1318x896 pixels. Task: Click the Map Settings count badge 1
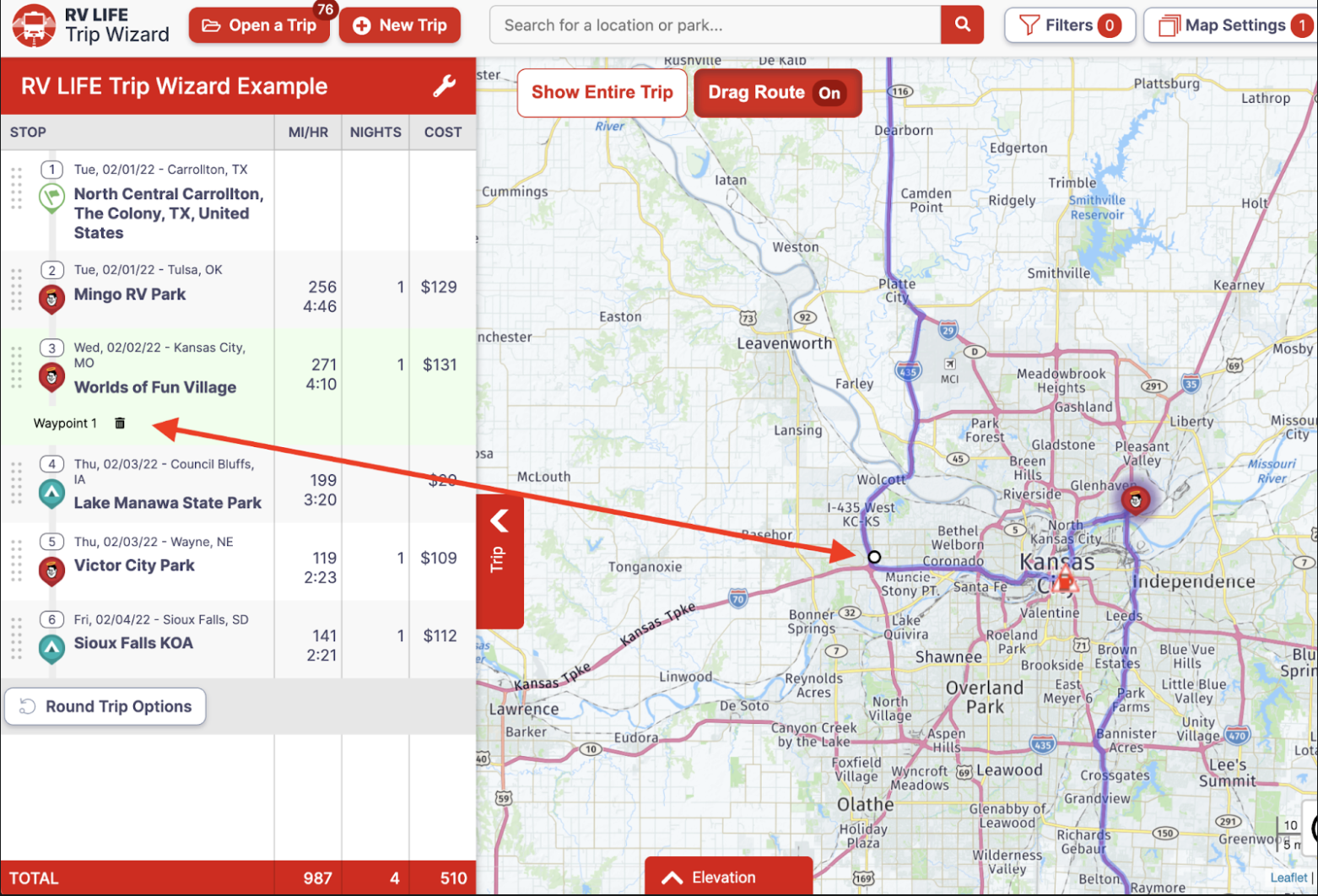coord(1302,25)
